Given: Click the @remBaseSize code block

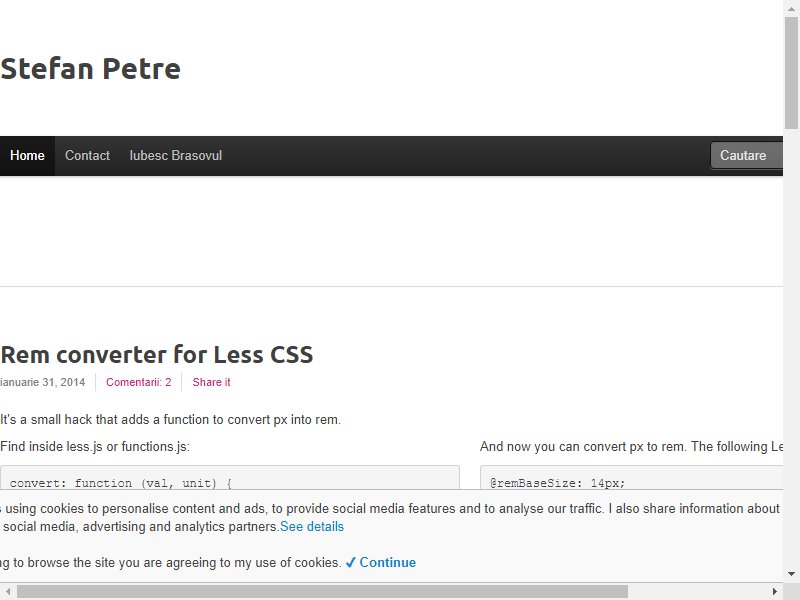Looking at the screenshot, I should coord(631,478).
